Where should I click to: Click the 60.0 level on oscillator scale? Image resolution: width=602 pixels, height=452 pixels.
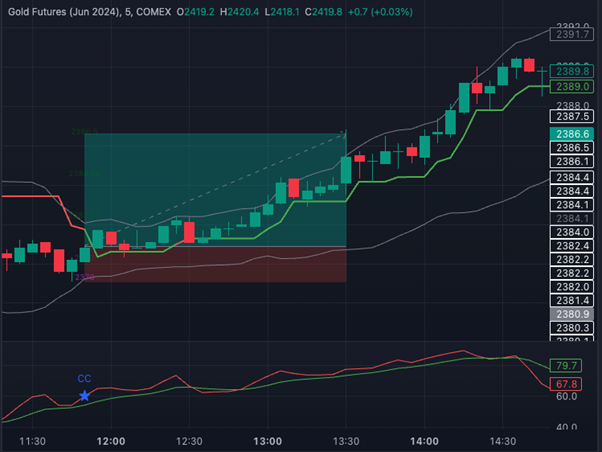566,397
